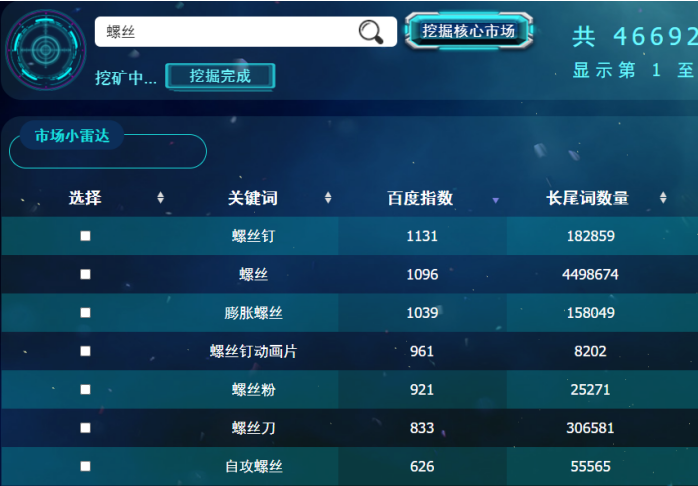Image resolution: width=698 pixels, height=486 pixels.
Task: Sort by the 选择 column arrows
Action: pyautogui.click(x=161, y=198)
